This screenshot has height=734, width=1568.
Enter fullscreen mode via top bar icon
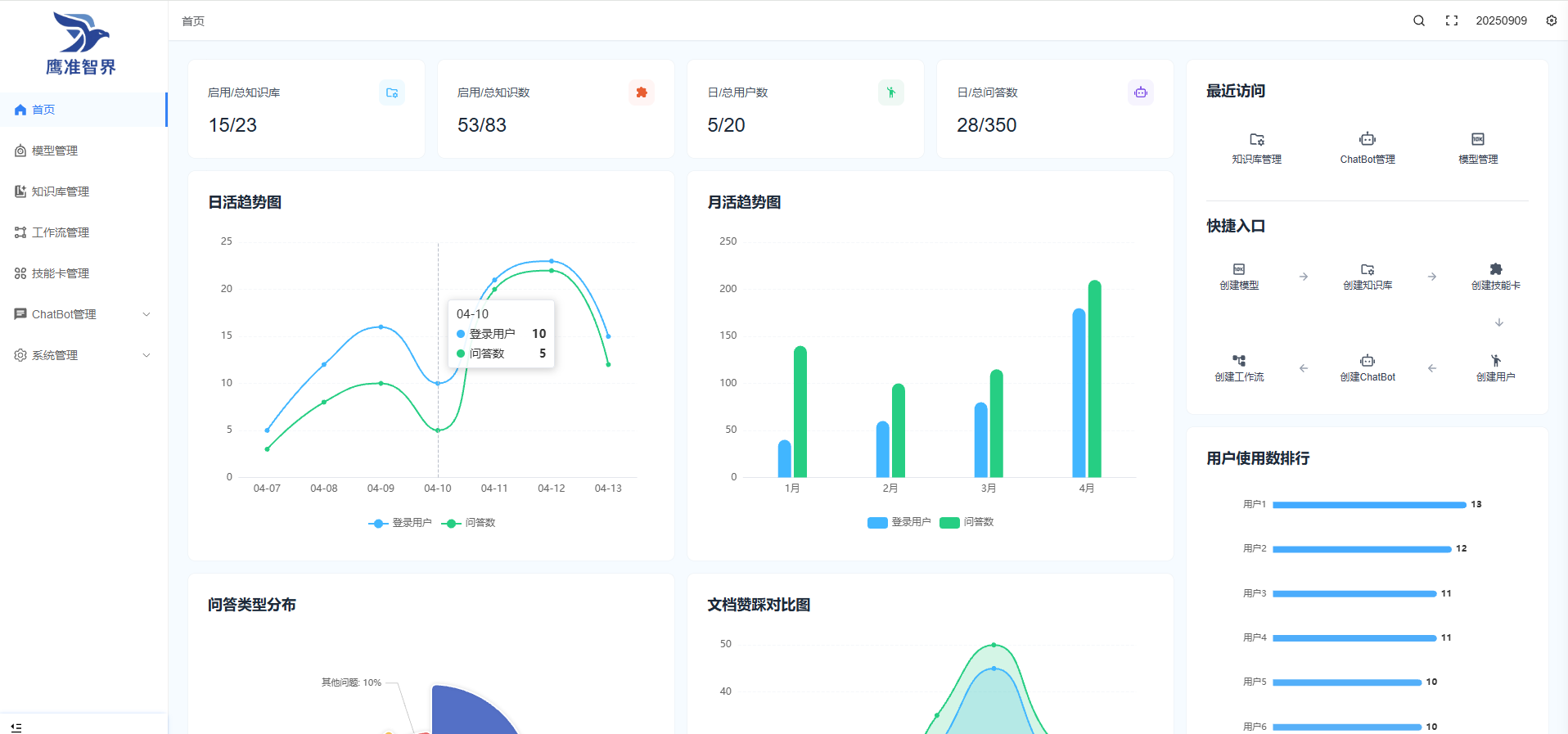(1452, 20)
